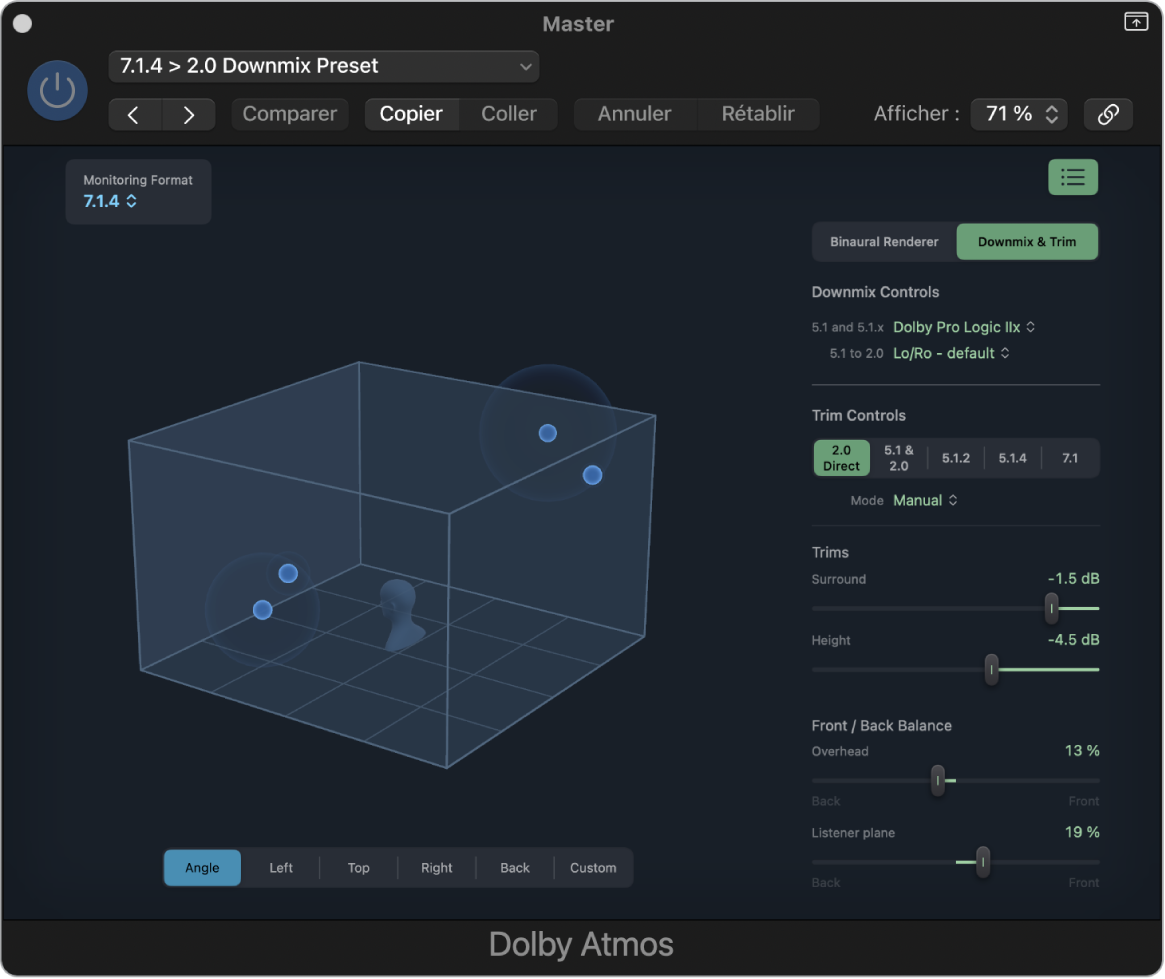Image resolution: width=1165 pixels, height=979 pixels.
Task: Toggle the plug-in power bypass button
Action: pyautogui.click(x=57, y=91)
